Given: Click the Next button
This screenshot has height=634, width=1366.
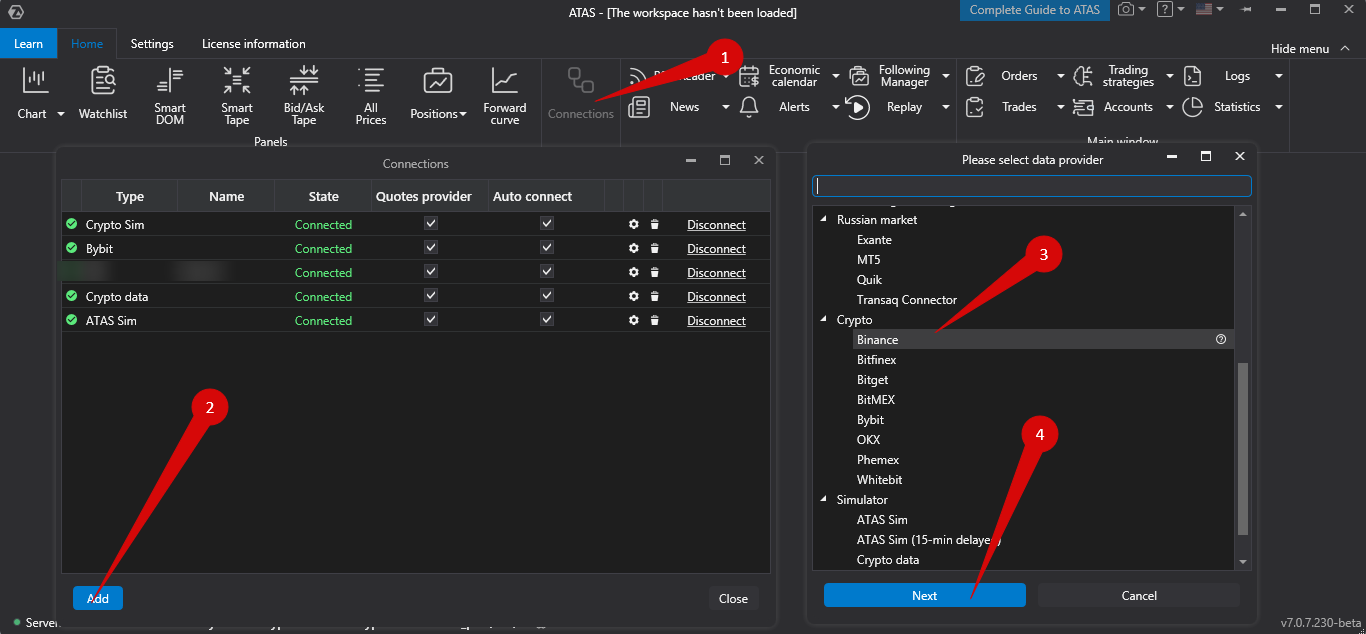Looking at the screenshot, I should coord(925,595).
